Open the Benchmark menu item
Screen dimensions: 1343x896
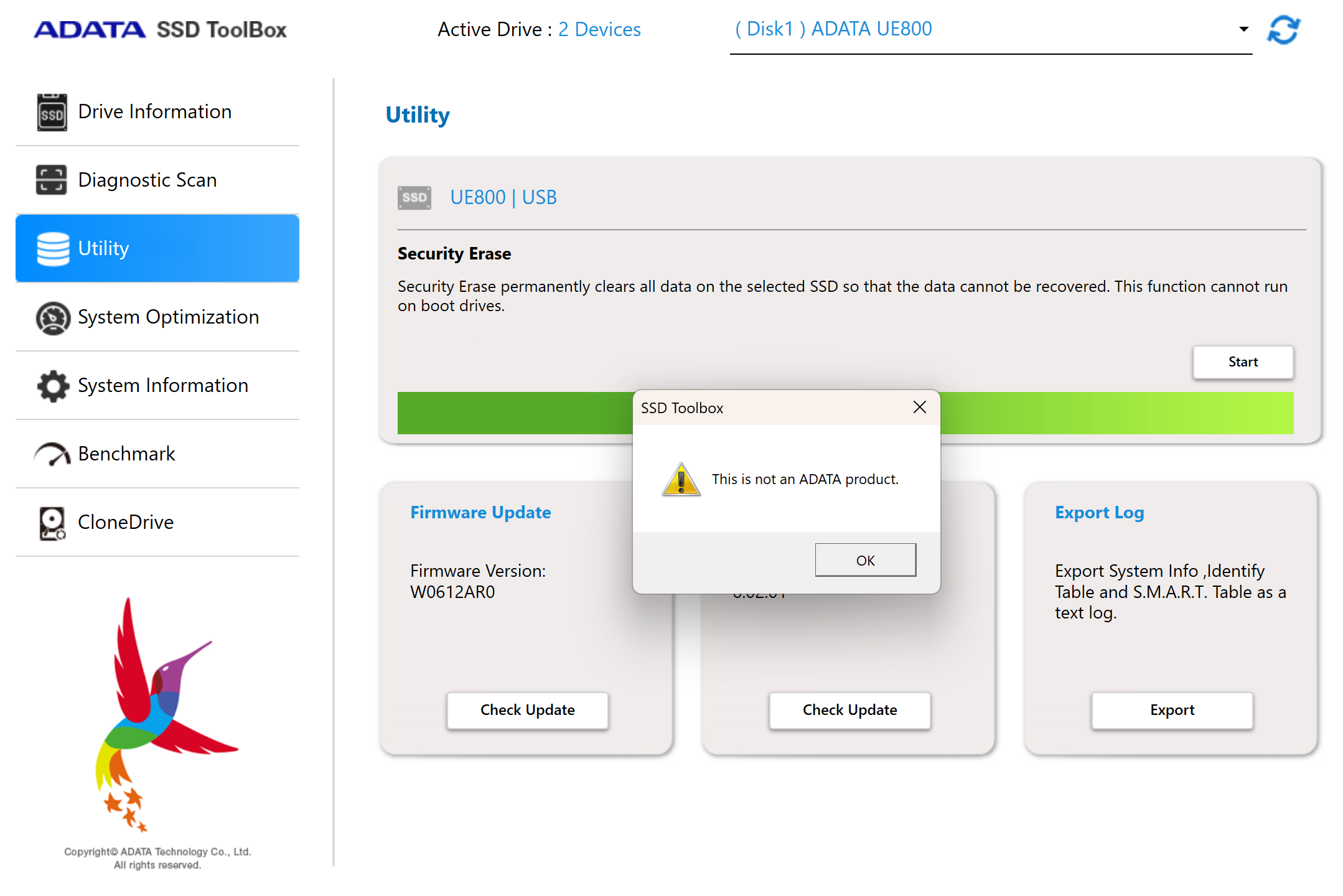(x=127, y=454)
